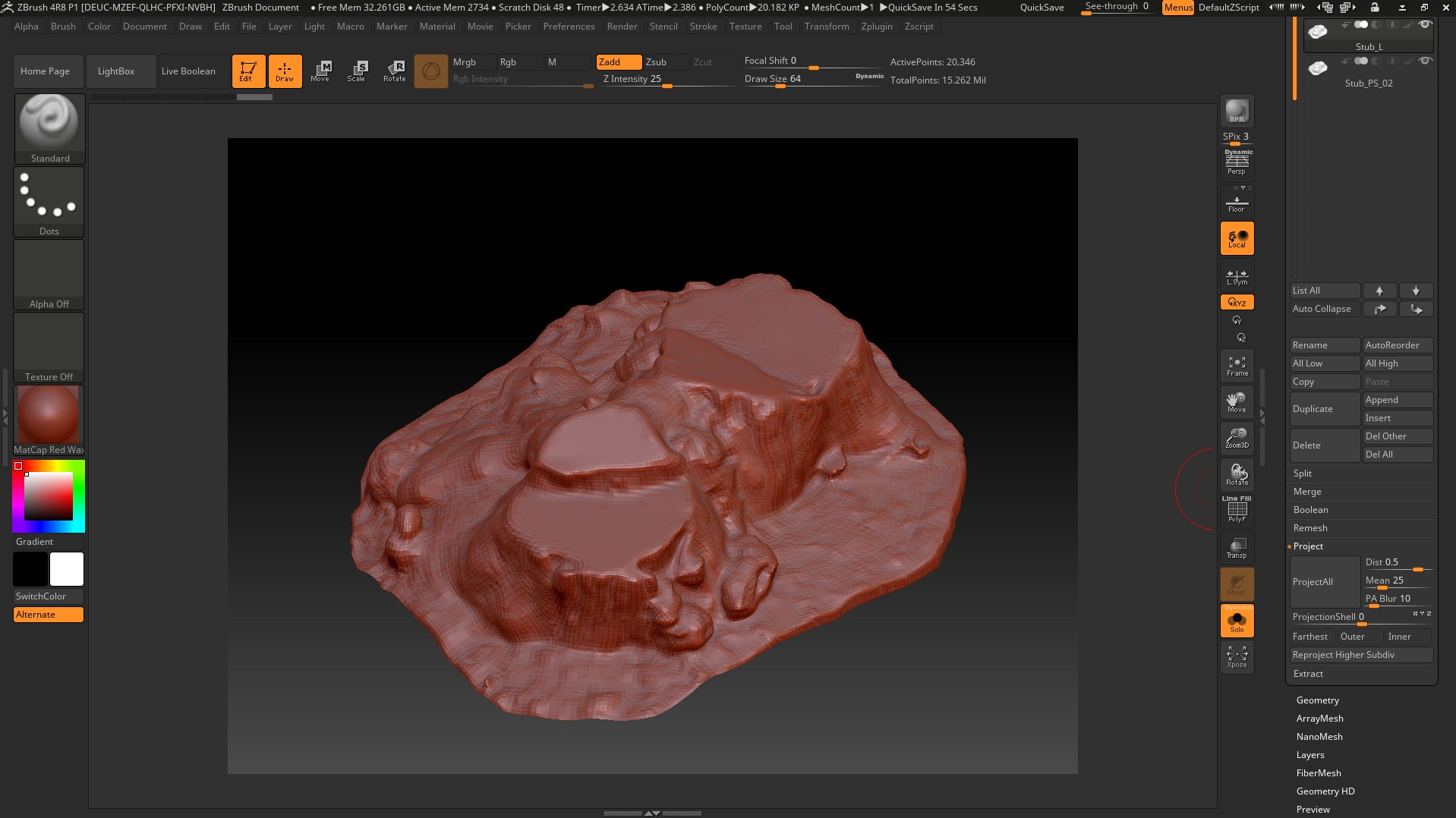Click the Xpose icon
The height and width of the screenshot is (818, 1456).
(1237, 656)
